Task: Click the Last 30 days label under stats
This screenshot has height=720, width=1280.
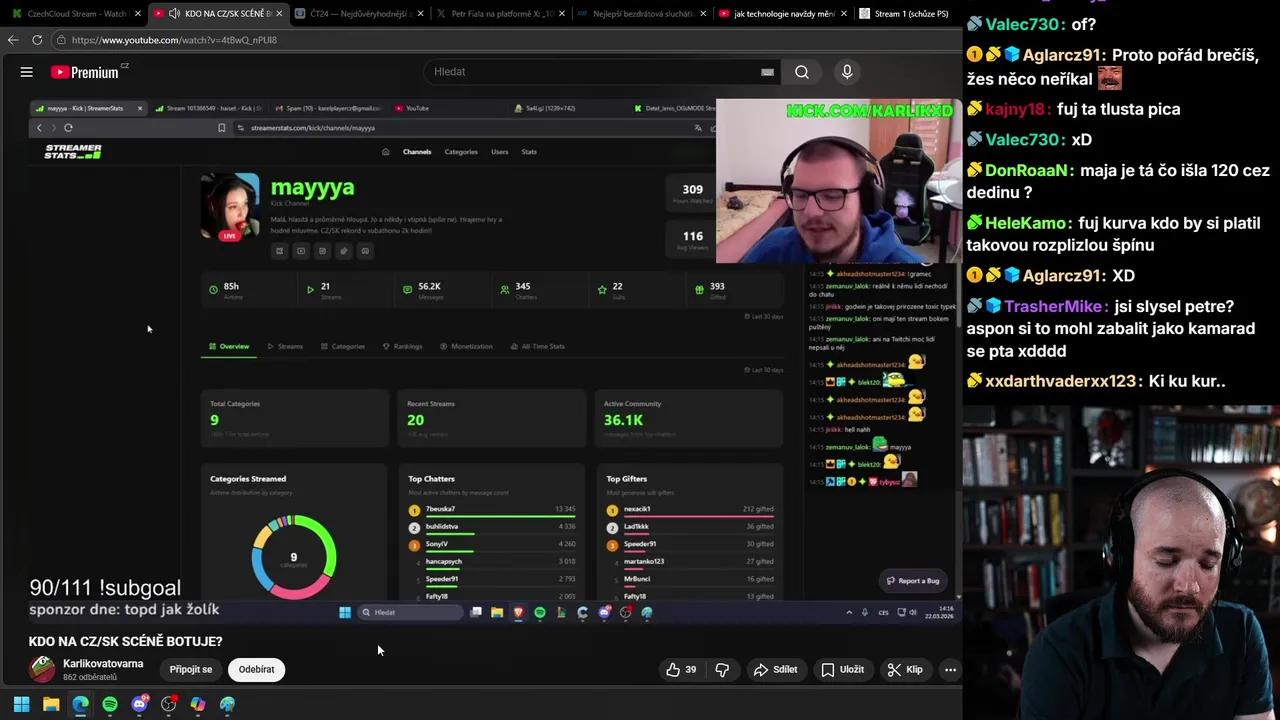Action: [x=764, y=316]
